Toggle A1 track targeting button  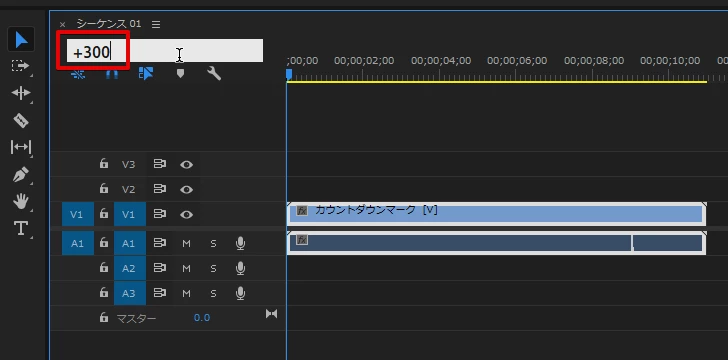pos(130,243)
